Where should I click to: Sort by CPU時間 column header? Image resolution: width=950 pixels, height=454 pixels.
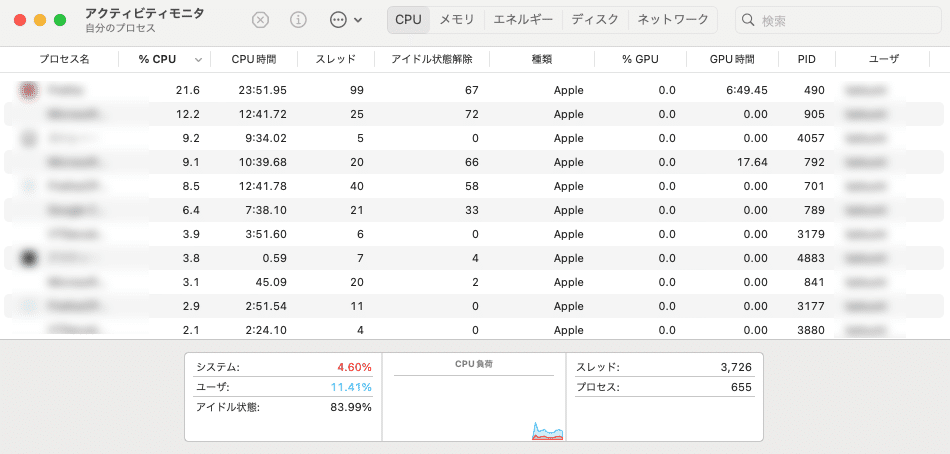253,60
